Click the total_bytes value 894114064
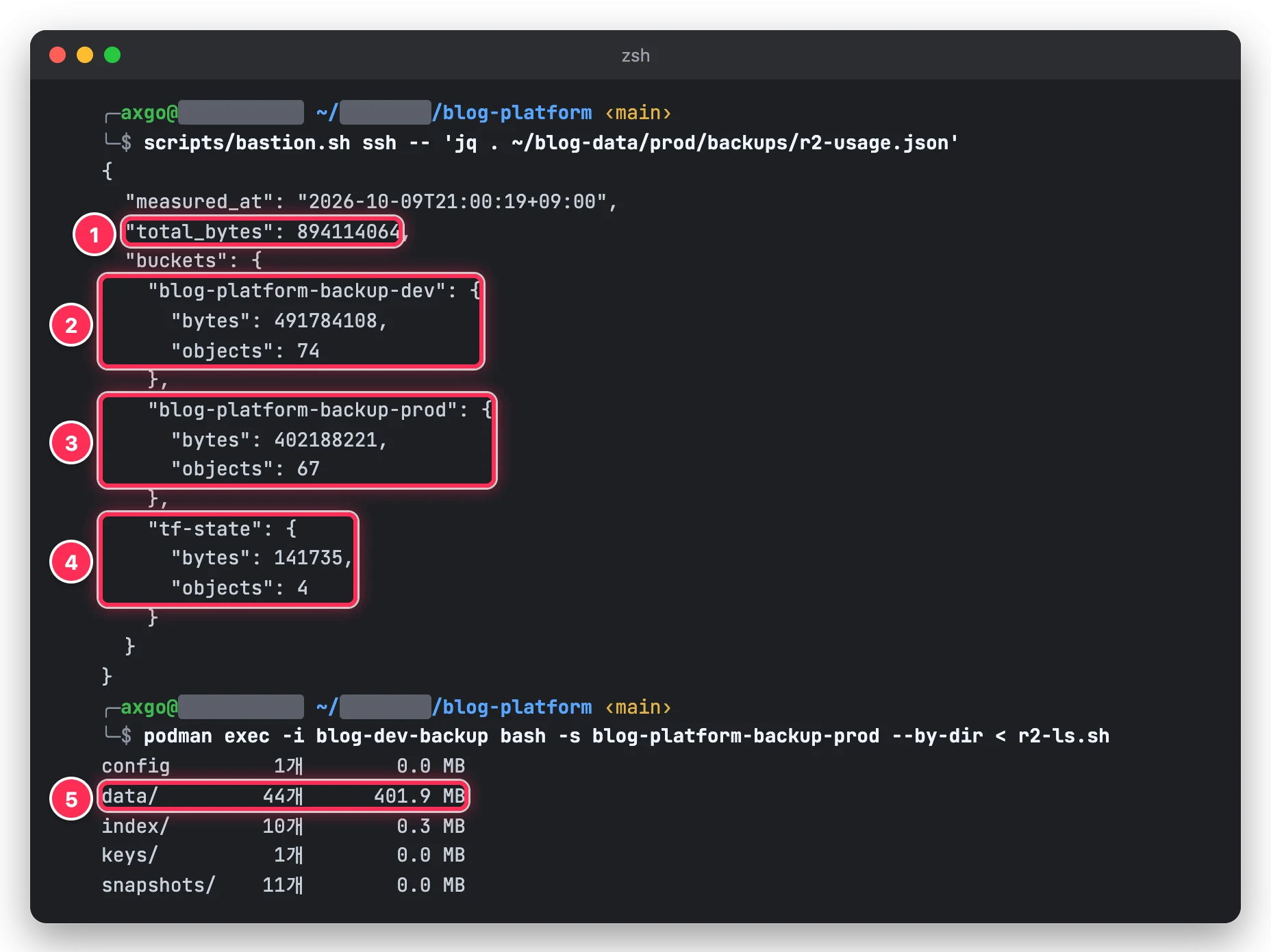Viewport: 1271px width, 952px height. [348, 231]
